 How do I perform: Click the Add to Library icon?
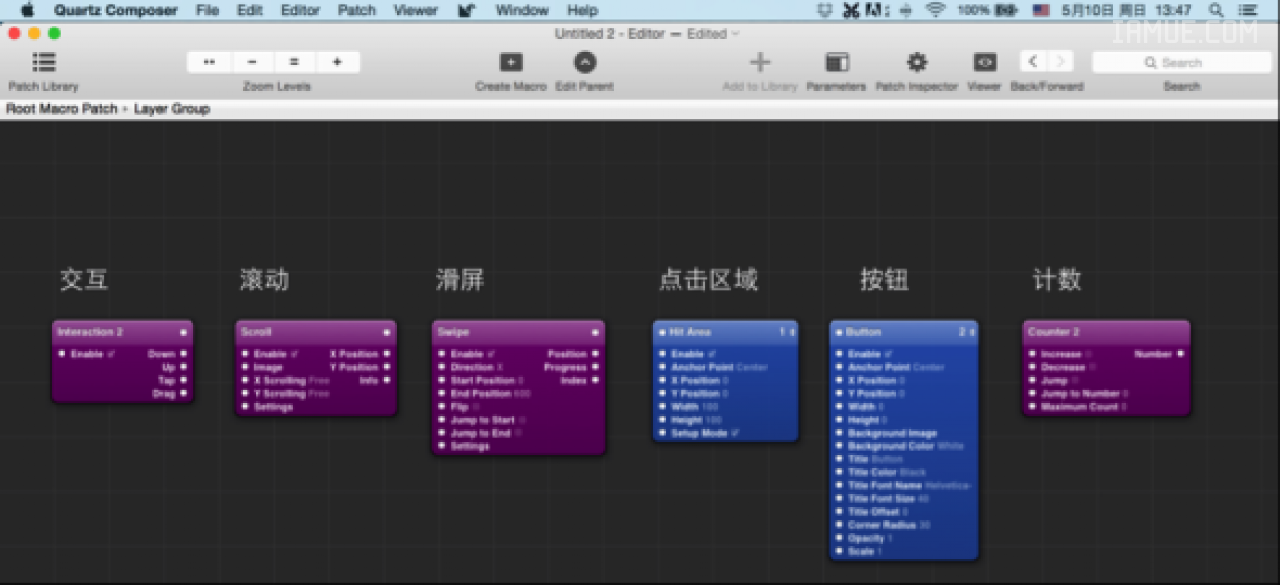point(760,62)
